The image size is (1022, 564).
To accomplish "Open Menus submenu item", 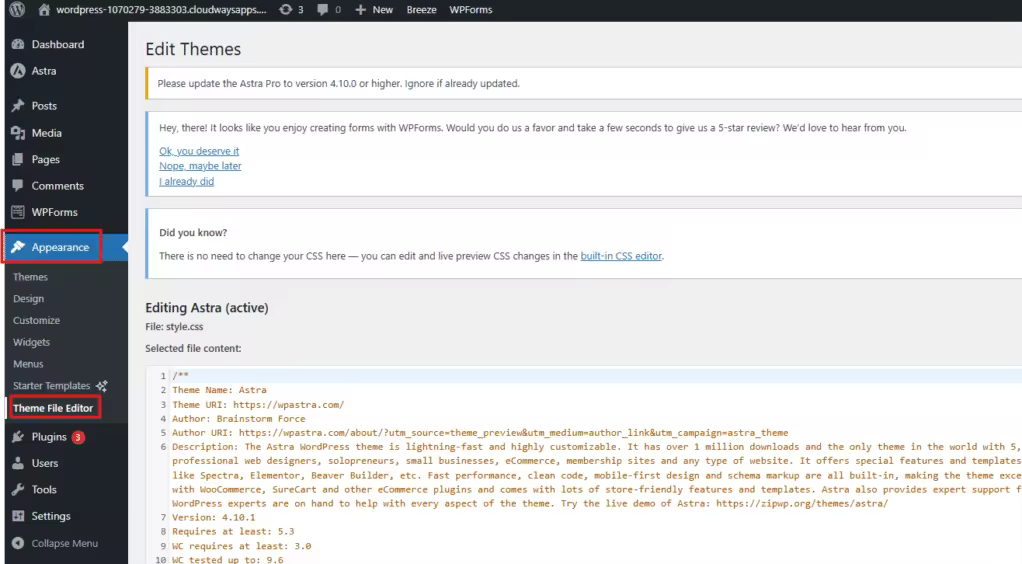I will pos(28,364).
